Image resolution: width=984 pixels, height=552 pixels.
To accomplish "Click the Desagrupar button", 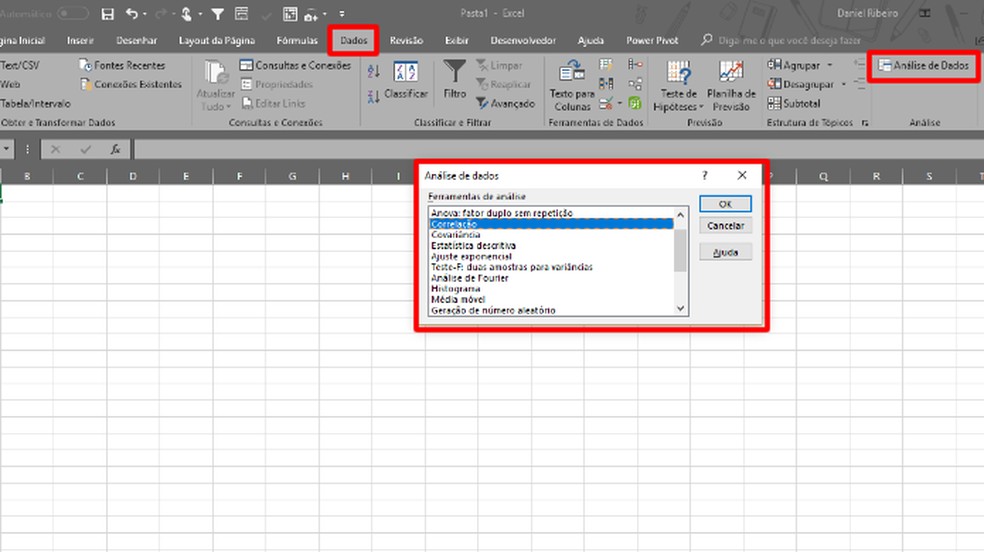I will 801,84.
